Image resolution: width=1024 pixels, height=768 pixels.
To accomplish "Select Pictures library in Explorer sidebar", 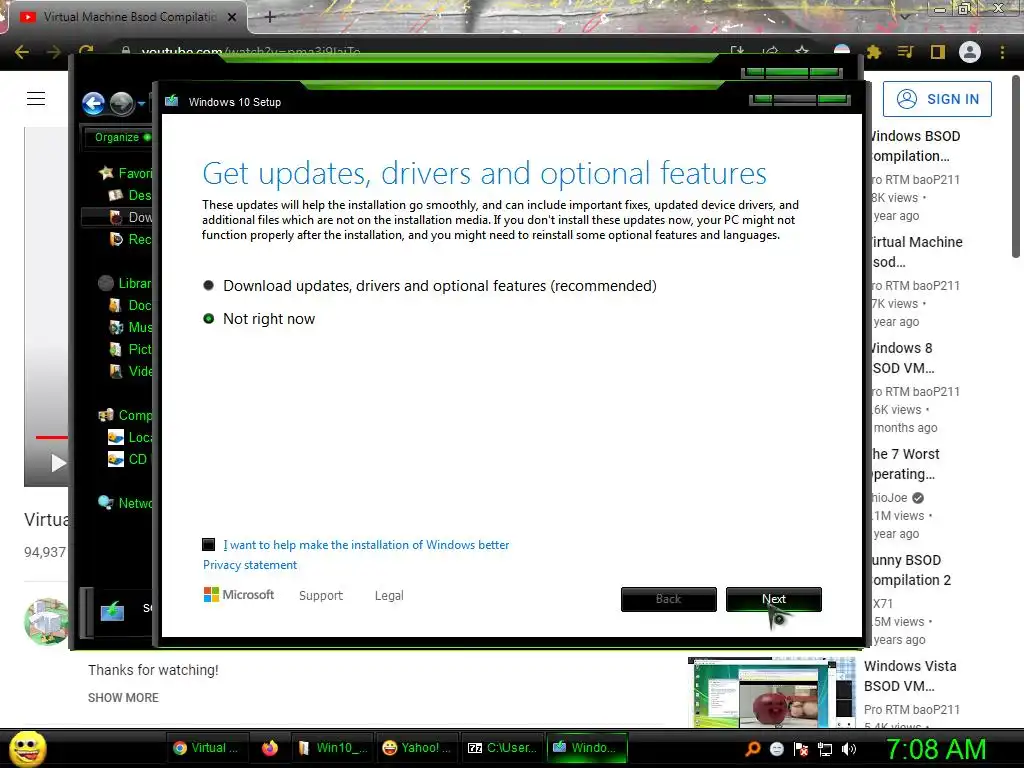I will pos(130,349).
